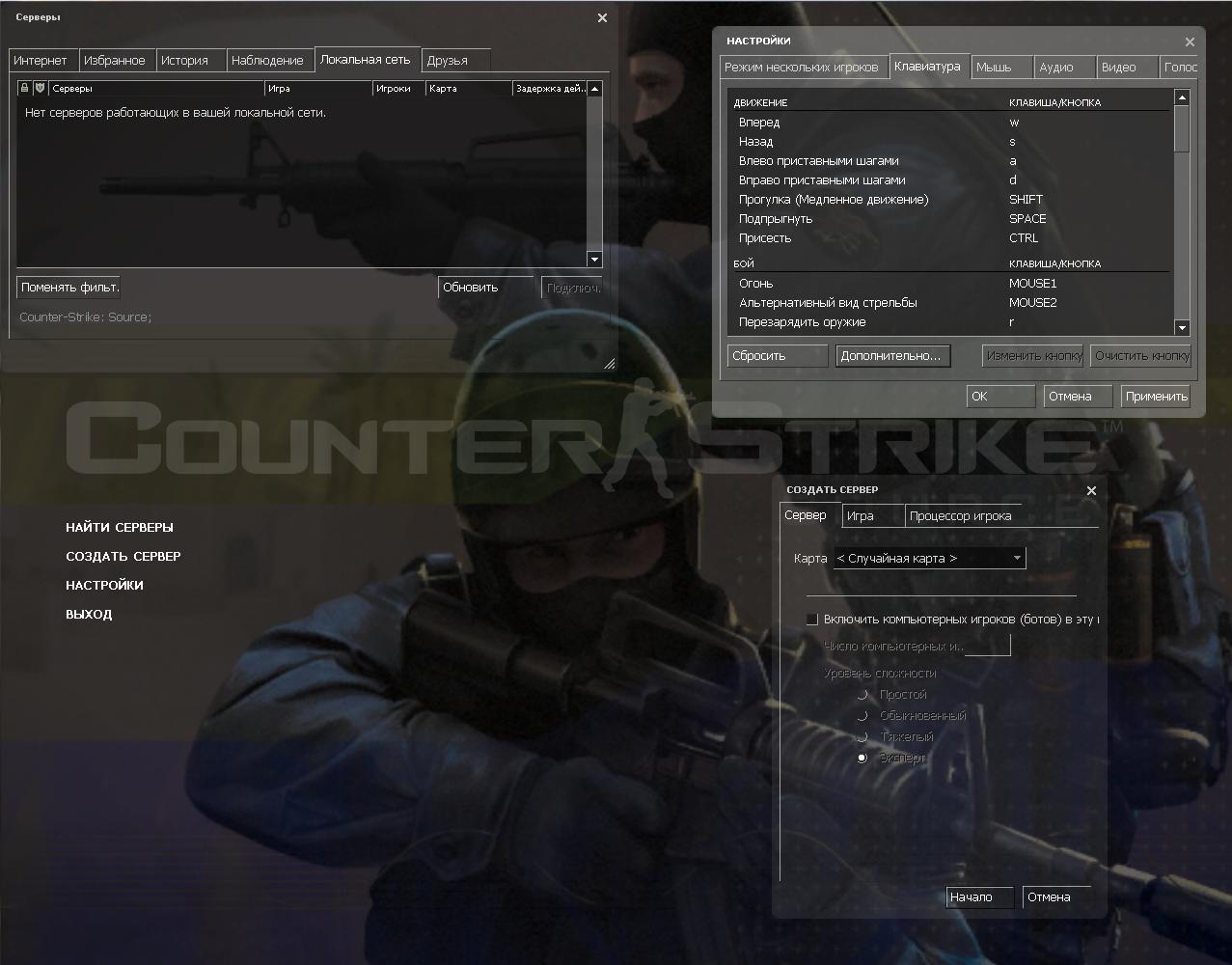Select the Назад key binding row

pyautogui.click(x=950, y=142)
